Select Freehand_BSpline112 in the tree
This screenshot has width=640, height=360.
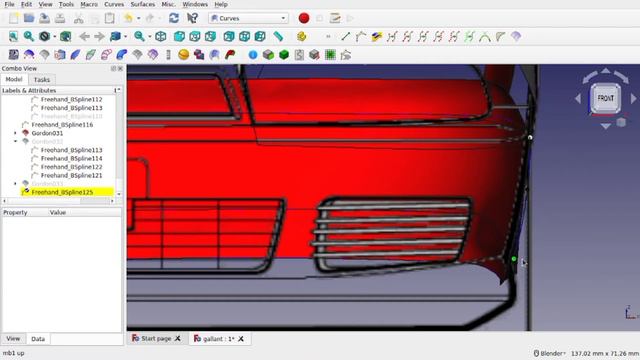coord(71,99)
